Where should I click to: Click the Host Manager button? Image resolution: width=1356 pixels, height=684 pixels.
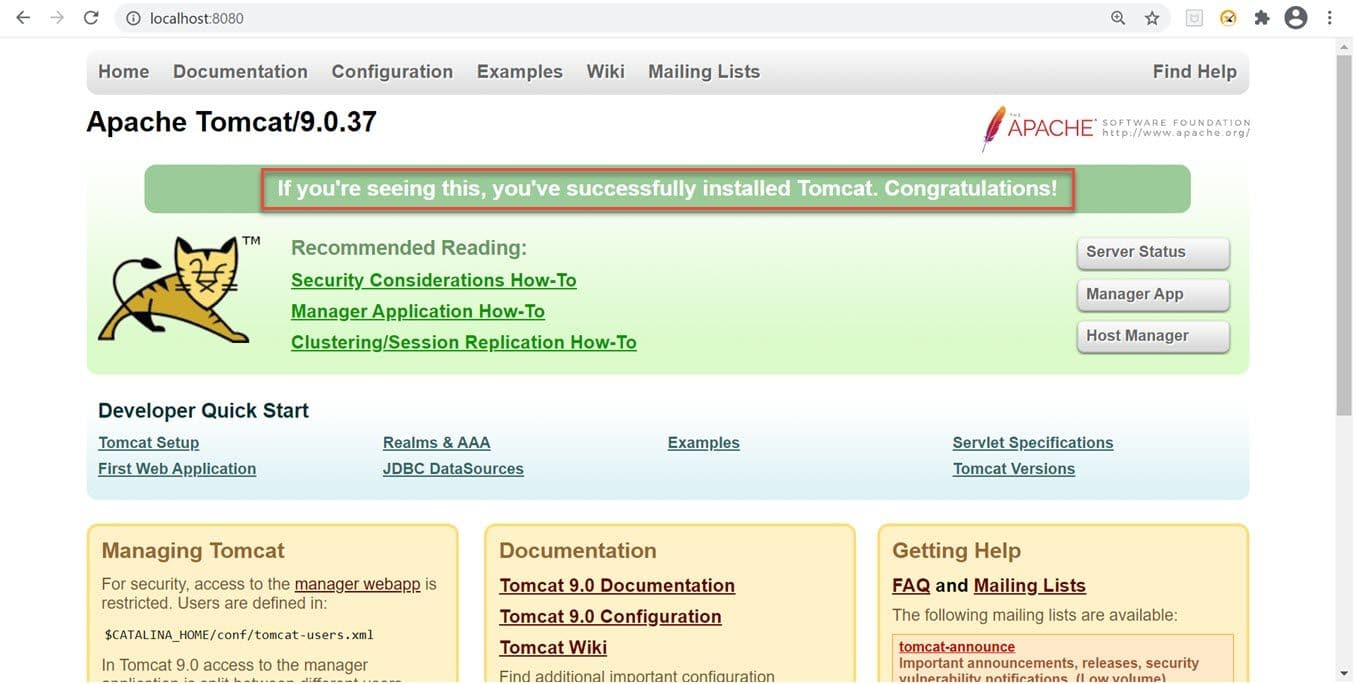point(1153,337)
